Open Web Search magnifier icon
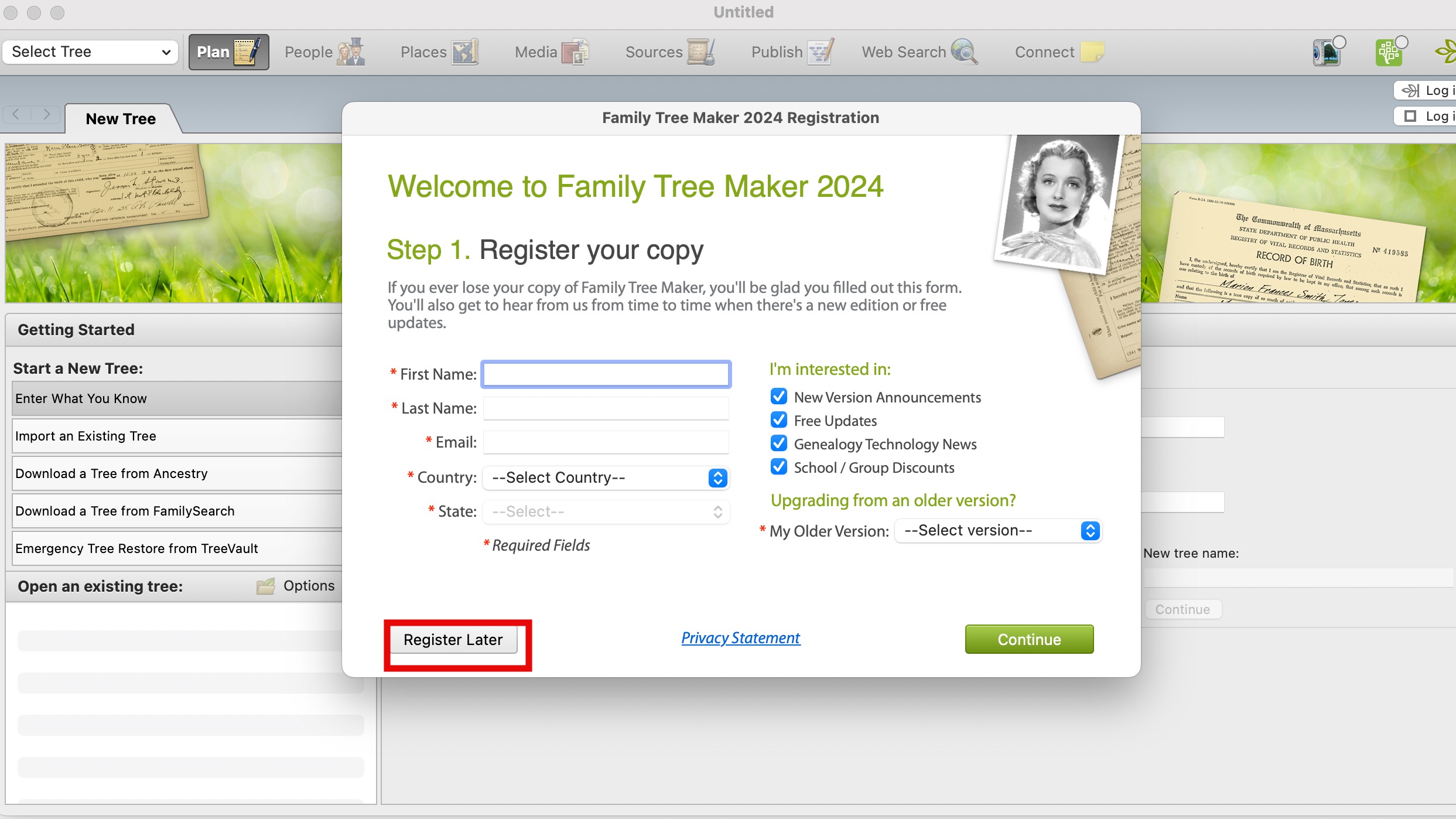This screenshot has width=1456, height=819. coord(964,52)
